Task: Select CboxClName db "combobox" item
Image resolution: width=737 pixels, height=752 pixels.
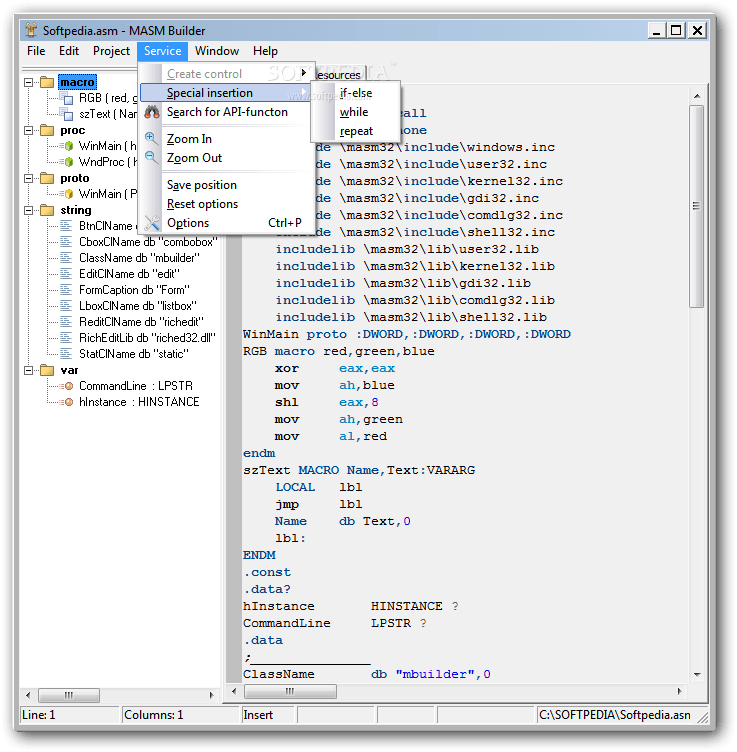Action: point(148,242)
